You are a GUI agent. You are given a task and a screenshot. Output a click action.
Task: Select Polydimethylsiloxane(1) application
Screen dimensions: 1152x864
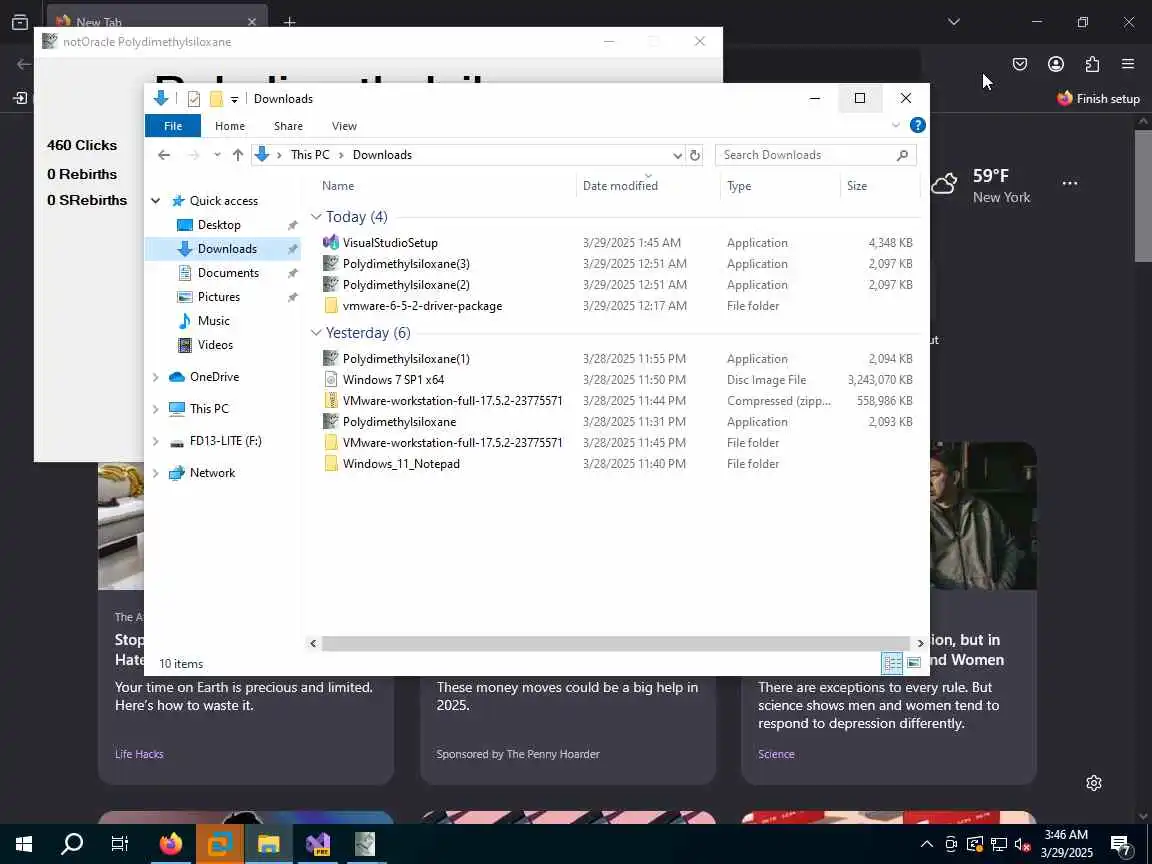pos(406,359)
